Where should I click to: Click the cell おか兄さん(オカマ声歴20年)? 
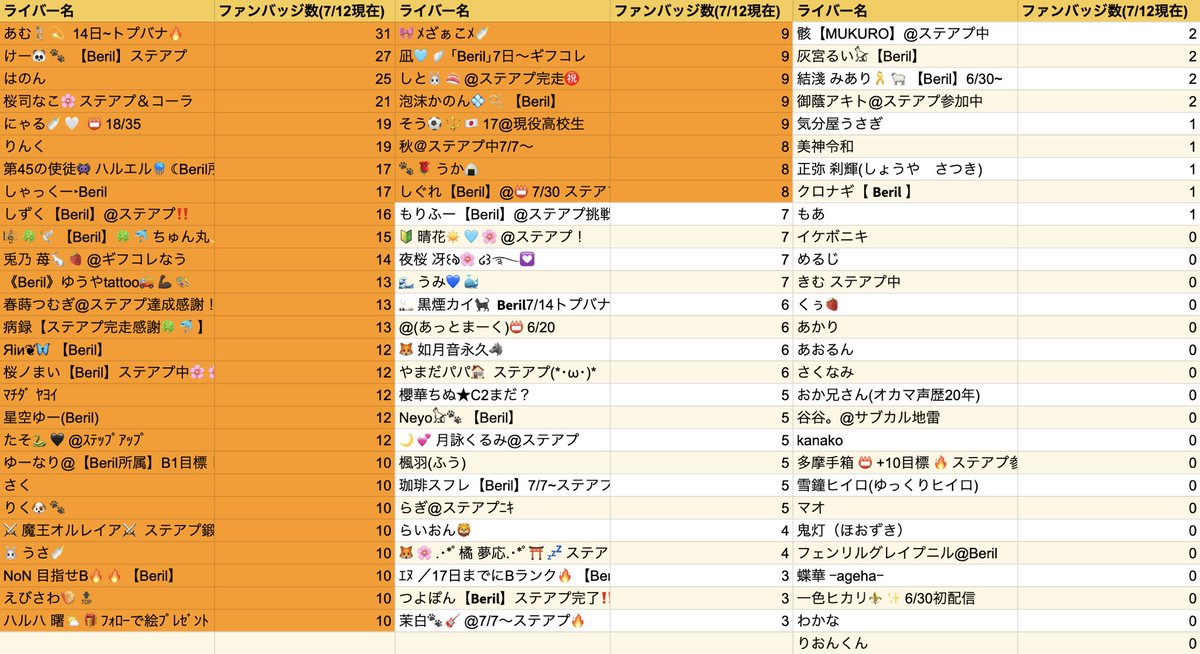905,395
